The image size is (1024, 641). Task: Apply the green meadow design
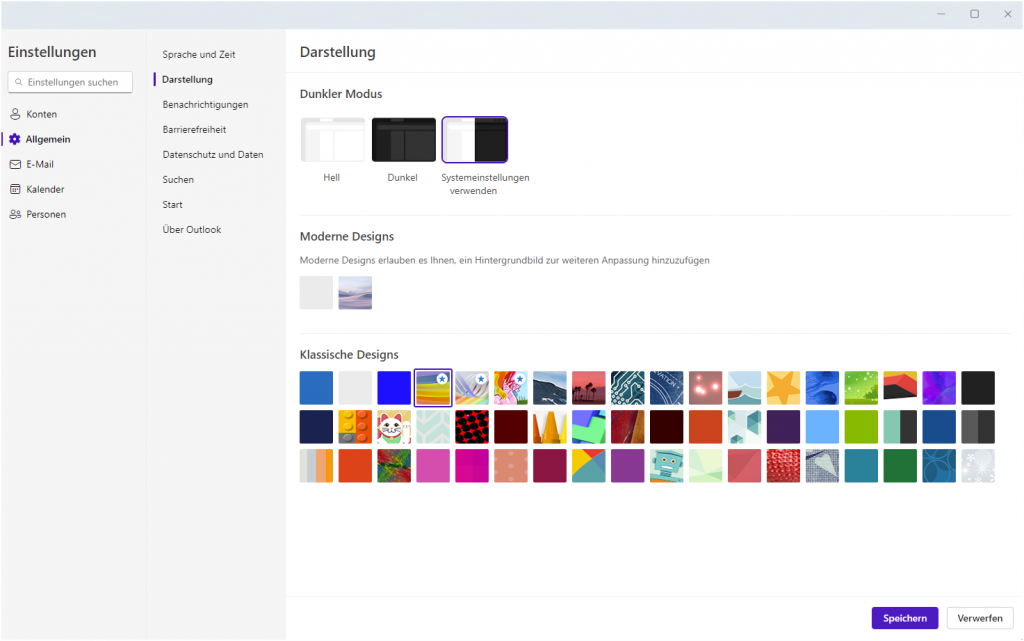pos(861,388)
